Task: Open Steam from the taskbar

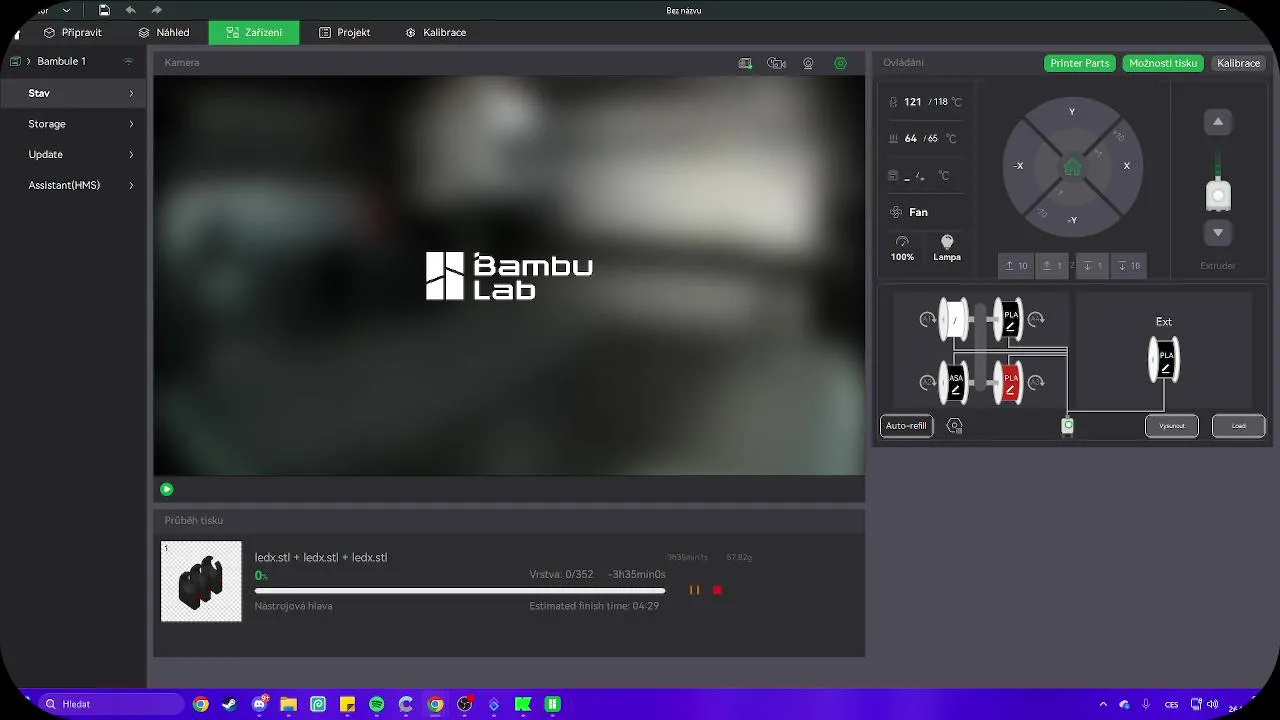Action: [230, 704]
